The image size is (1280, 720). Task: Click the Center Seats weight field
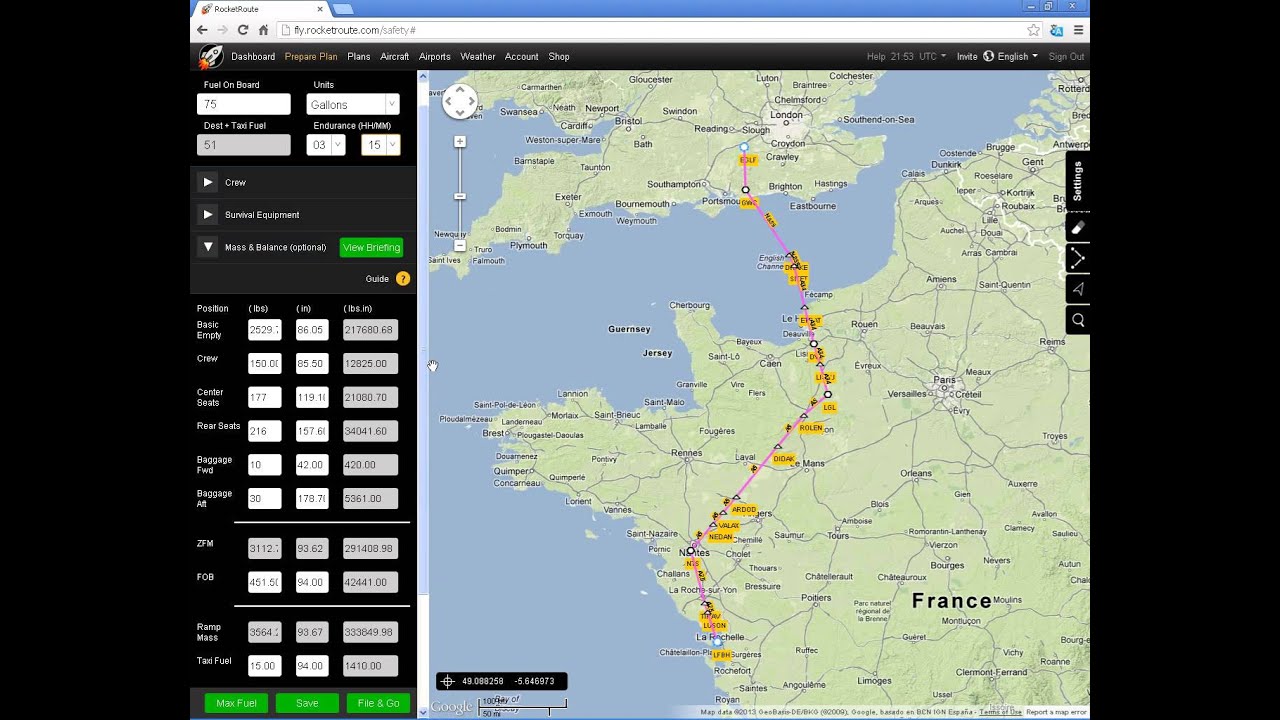coord(265,397)
